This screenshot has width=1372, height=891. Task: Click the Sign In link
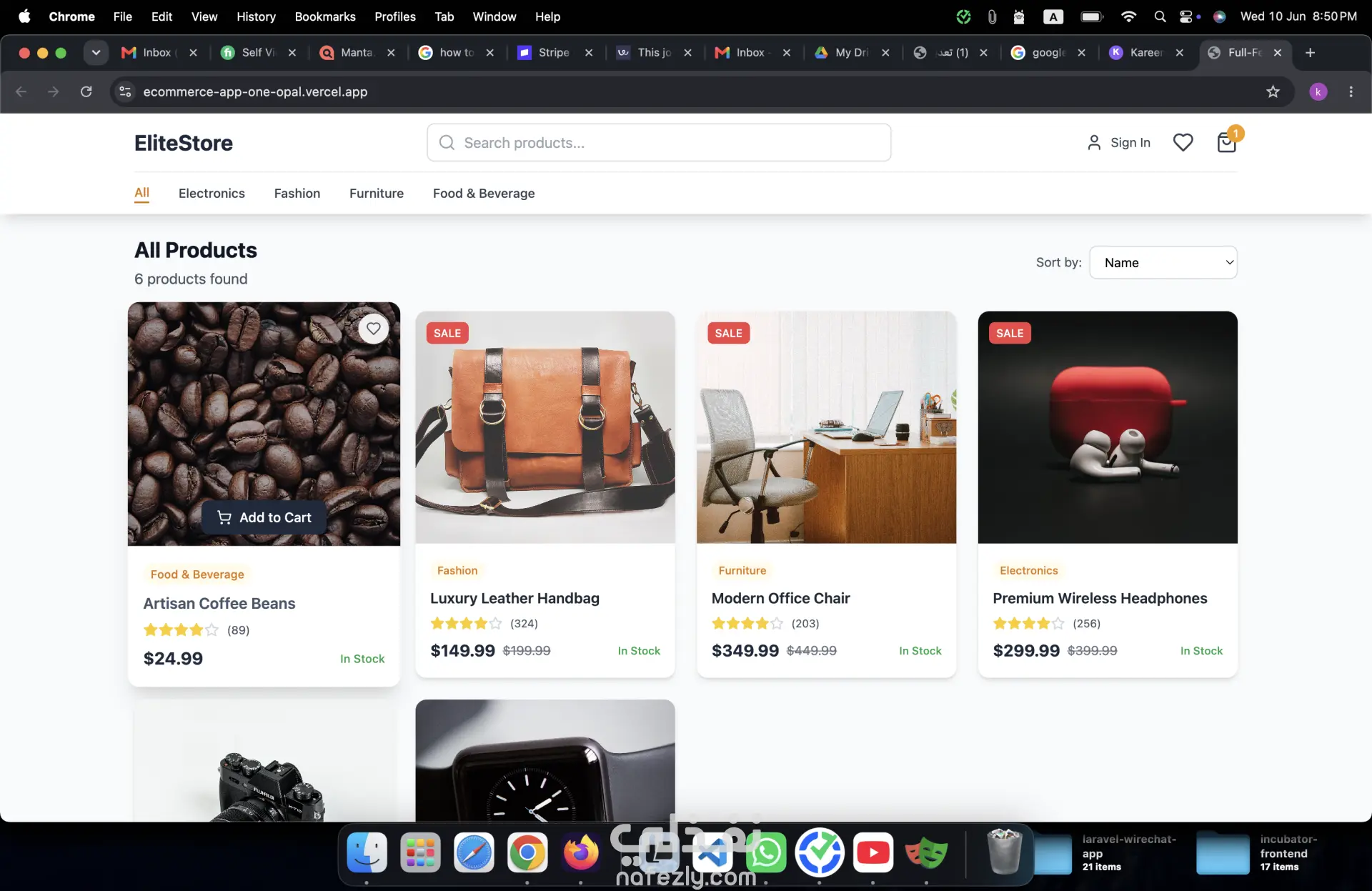point(1119,143)
